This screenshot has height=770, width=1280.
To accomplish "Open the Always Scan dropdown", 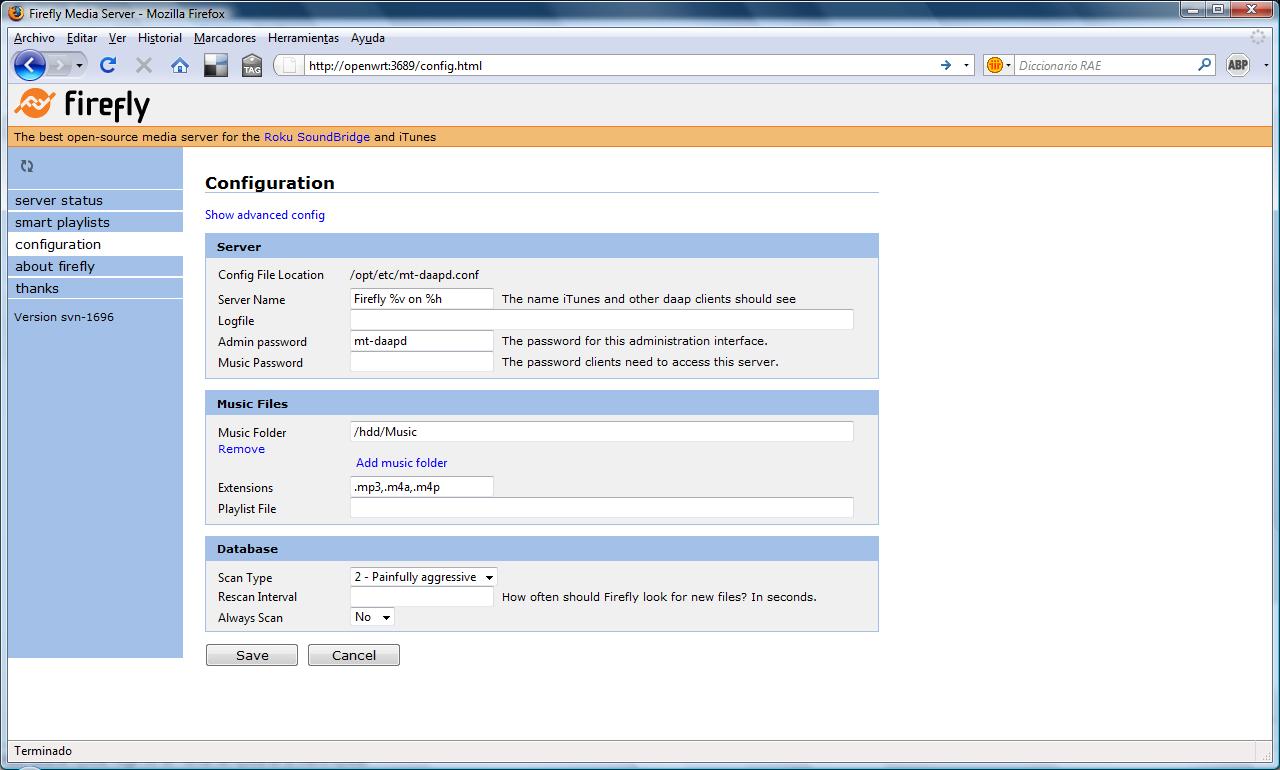I will [x=373, y=617].
